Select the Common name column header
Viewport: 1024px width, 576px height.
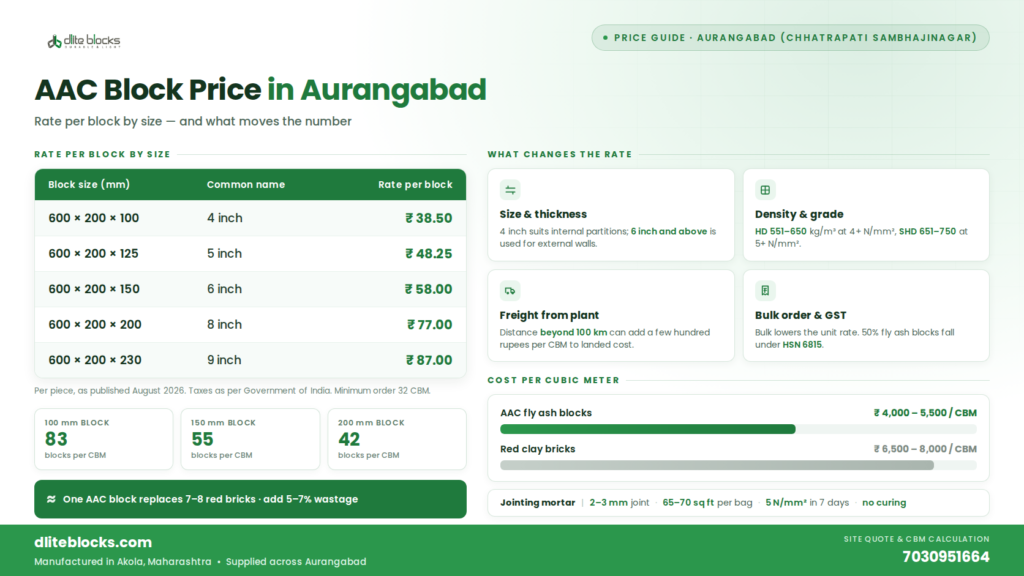(x=246, y=185)
